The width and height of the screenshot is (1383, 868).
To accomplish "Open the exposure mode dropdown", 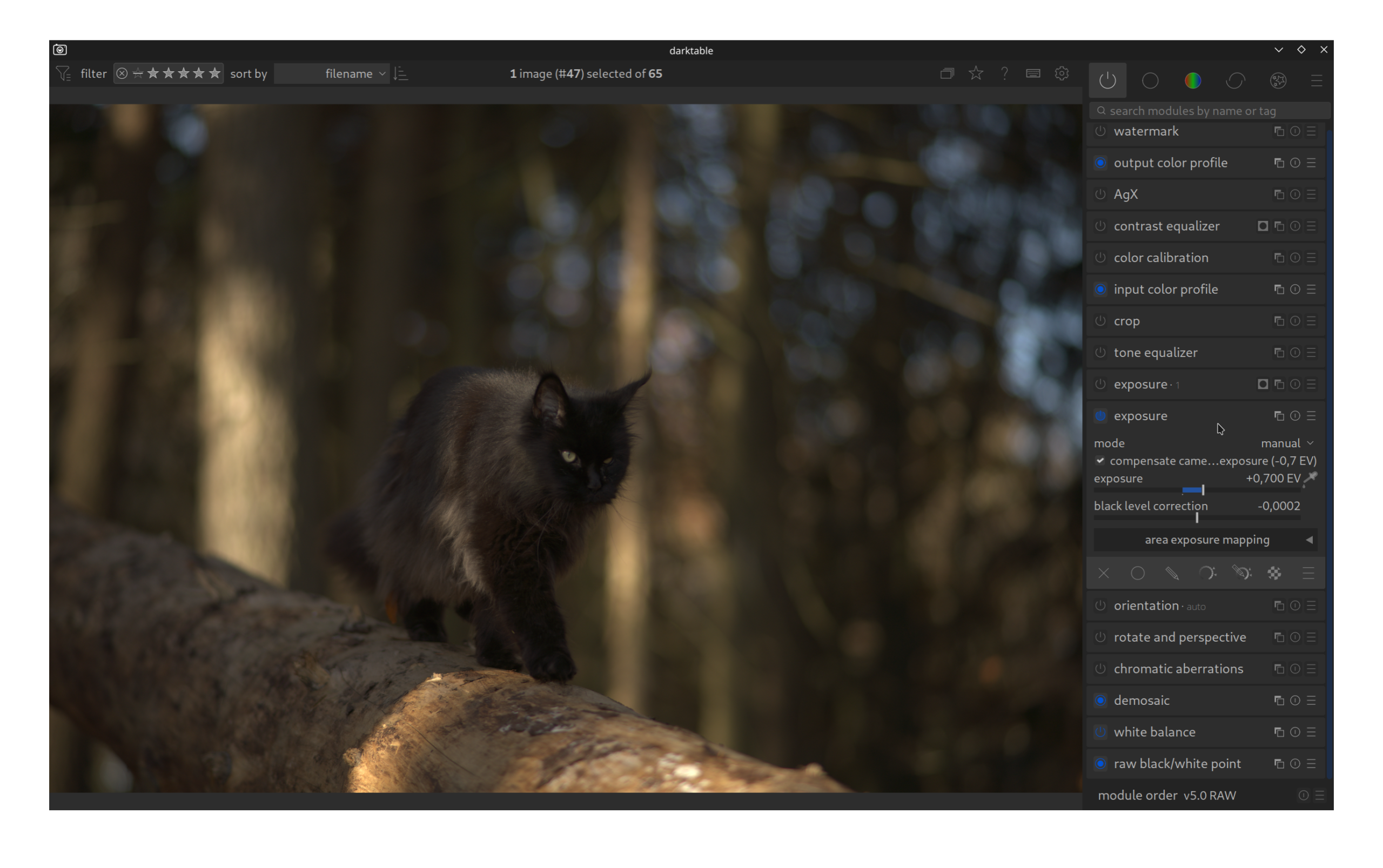I will pyautogui.click(x=1286, y=443).
